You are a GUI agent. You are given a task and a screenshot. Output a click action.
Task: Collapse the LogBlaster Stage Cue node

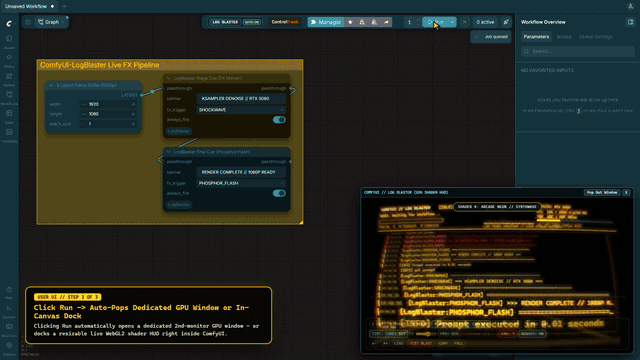pyautogui.click(x=168, y=78)
